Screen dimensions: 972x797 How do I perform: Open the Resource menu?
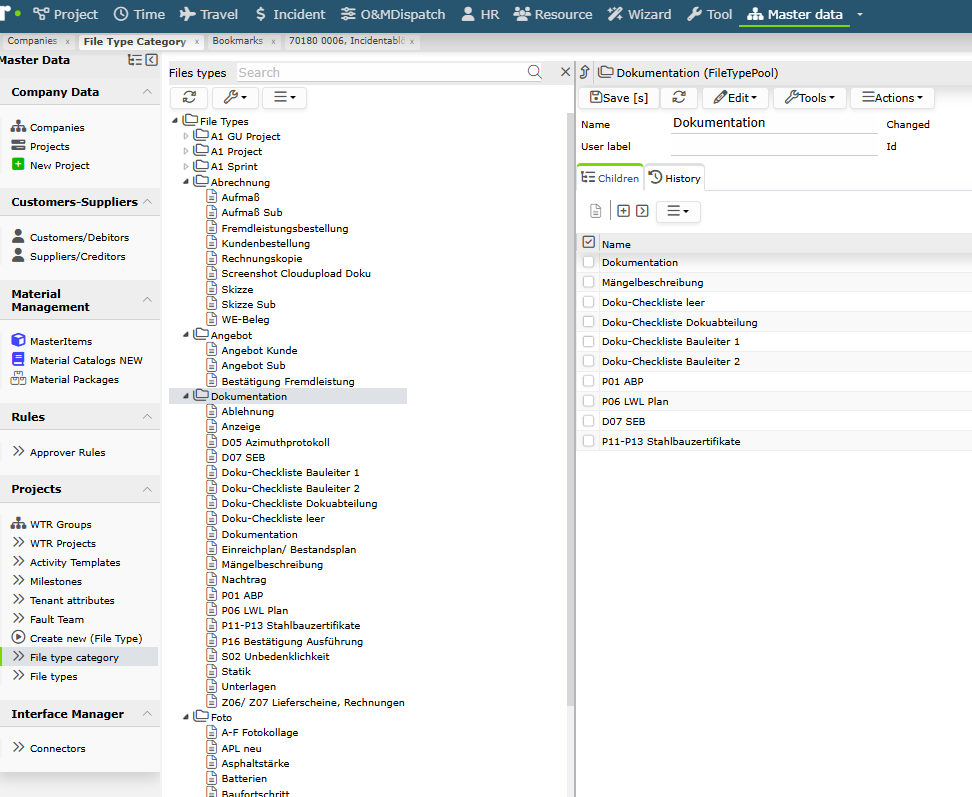pyautogui.click(x=553, y=14)
